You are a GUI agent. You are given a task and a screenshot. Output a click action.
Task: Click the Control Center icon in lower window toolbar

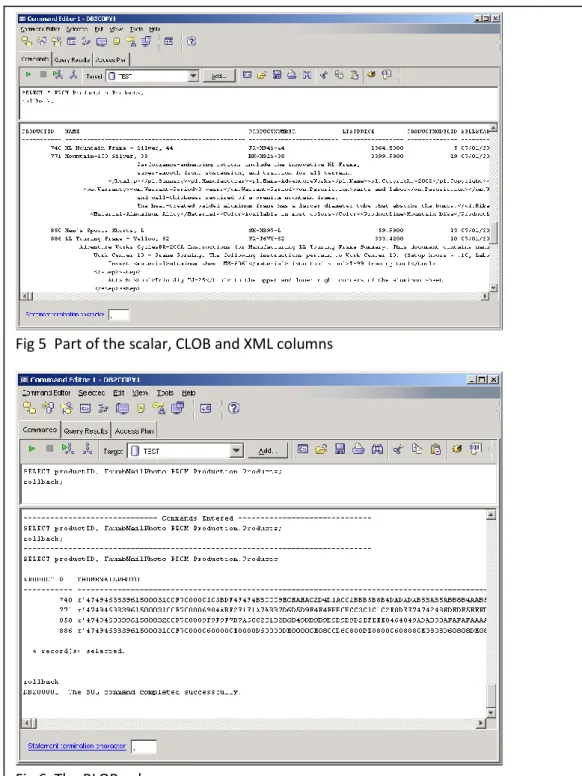(x=30, y=408)
